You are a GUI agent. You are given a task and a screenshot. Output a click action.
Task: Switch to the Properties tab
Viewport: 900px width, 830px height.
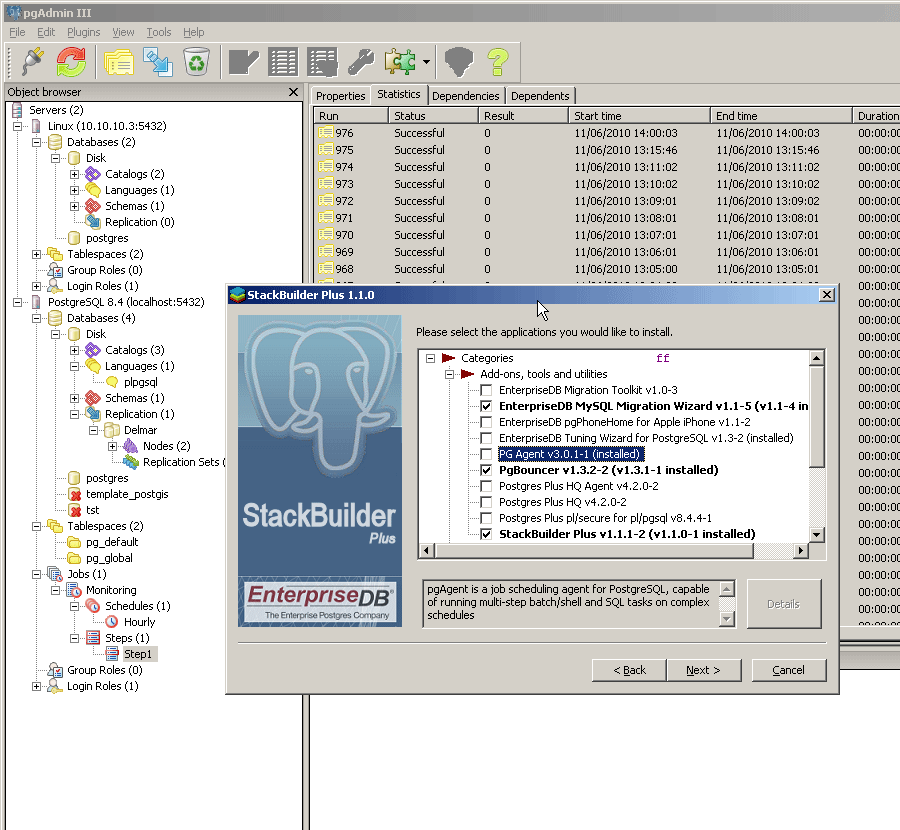(x=340, y=96)
